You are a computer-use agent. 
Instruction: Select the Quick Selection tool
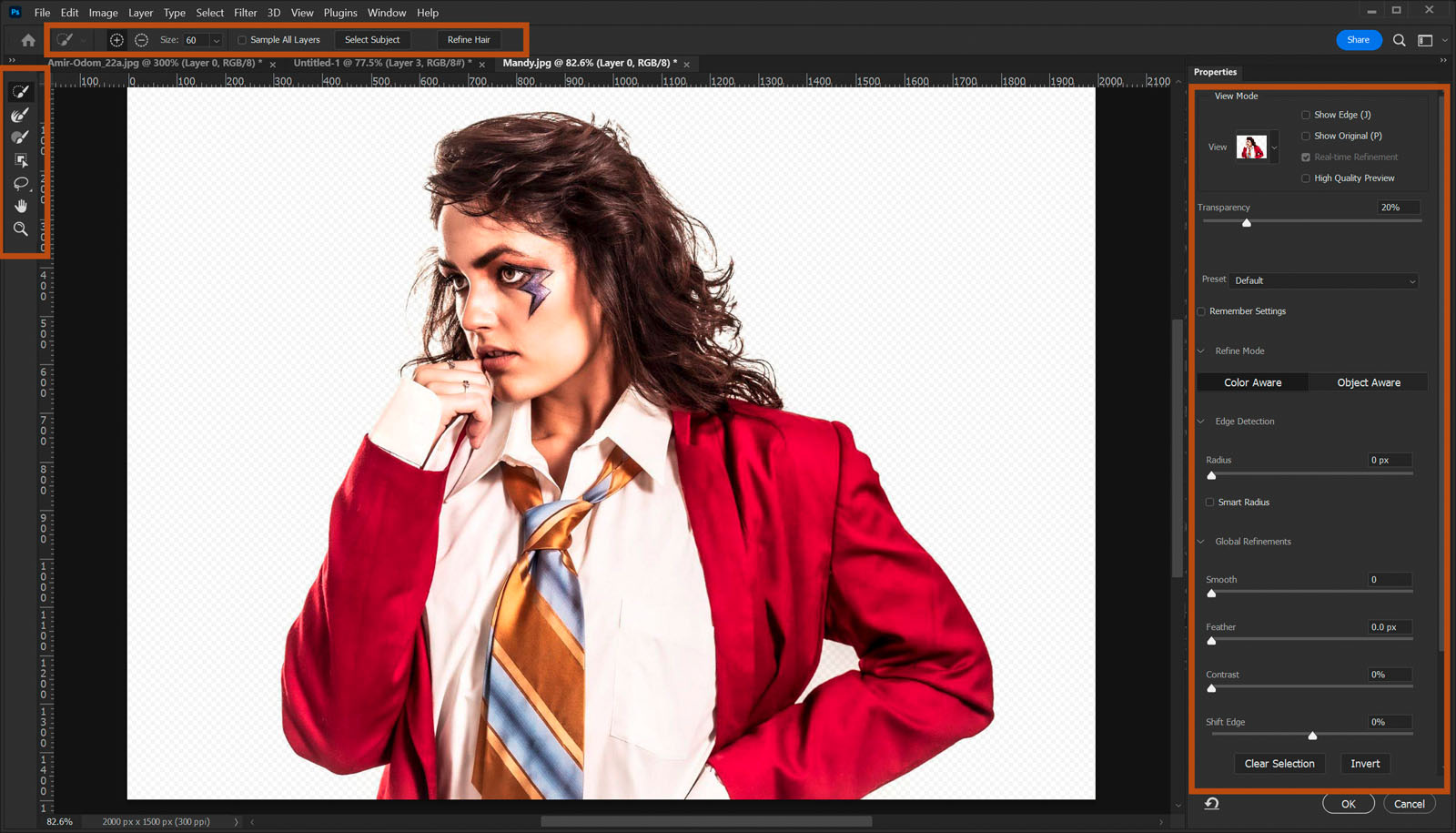pyautogui.click(x=20, y=91)
